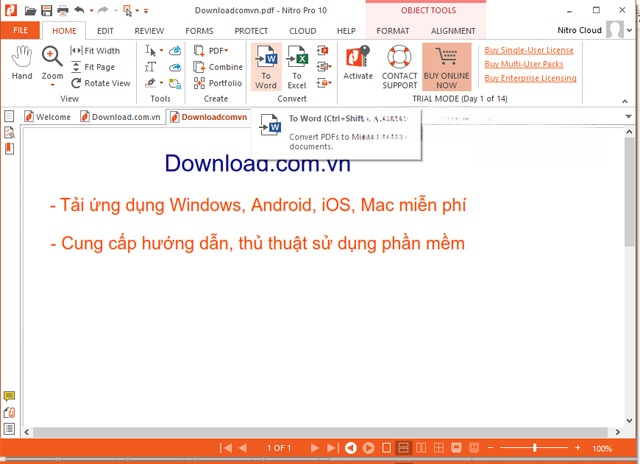Open the Select tool dropdown arrow

click(161, 51)
